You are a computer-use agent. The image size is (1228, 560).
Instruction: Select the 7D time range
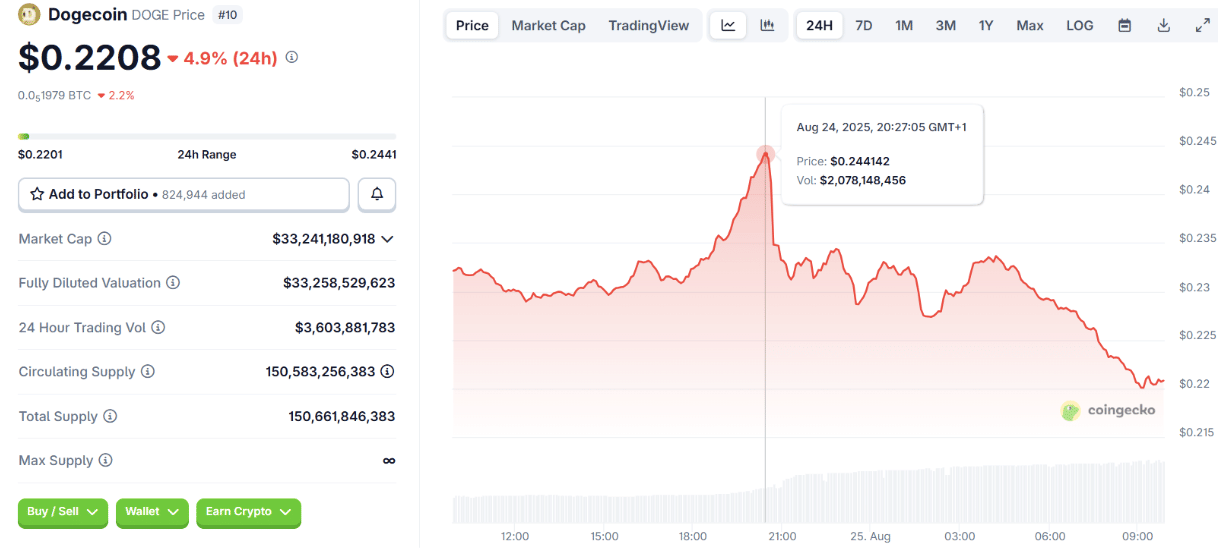(x=863, y=25)
